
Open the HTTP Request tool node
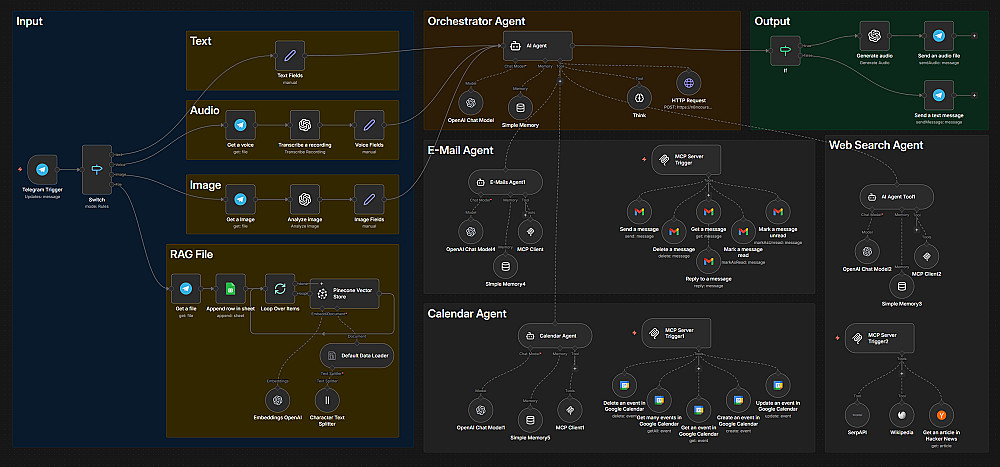coord(688,83)
